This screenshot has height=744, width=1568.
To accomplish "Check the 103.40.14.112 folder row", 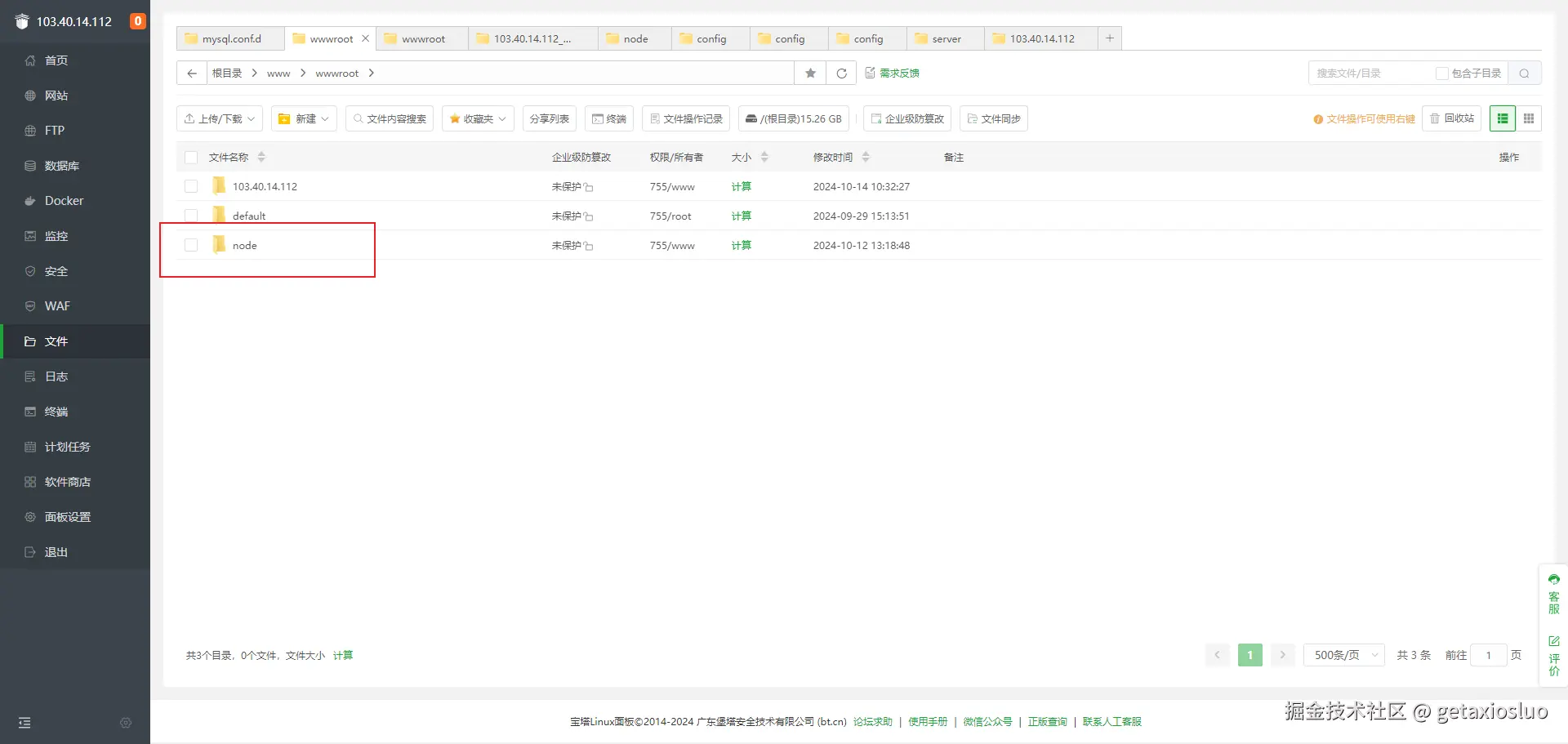I will [x=191, y=186].
